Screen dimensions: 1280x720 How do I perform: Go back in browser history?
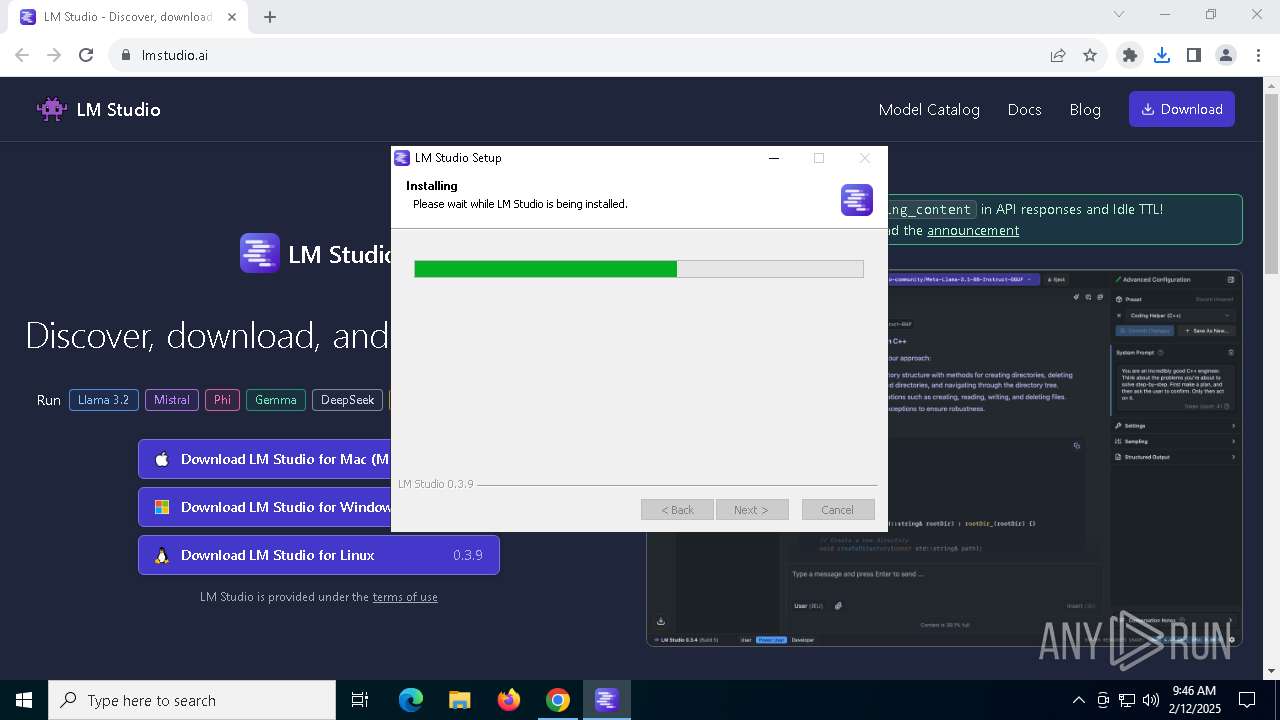click(22, 55)
